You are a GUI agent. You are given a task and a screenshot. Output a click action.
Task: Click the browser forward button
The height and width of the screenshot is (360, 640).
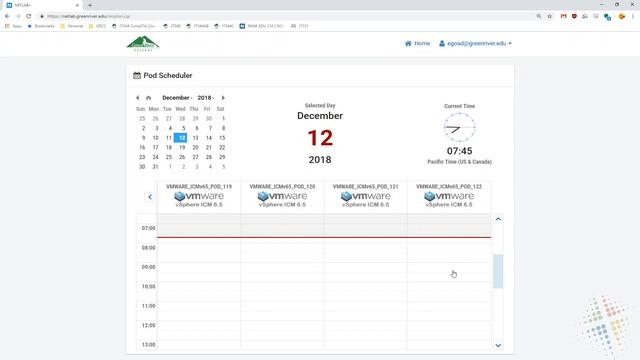[18, 16]
